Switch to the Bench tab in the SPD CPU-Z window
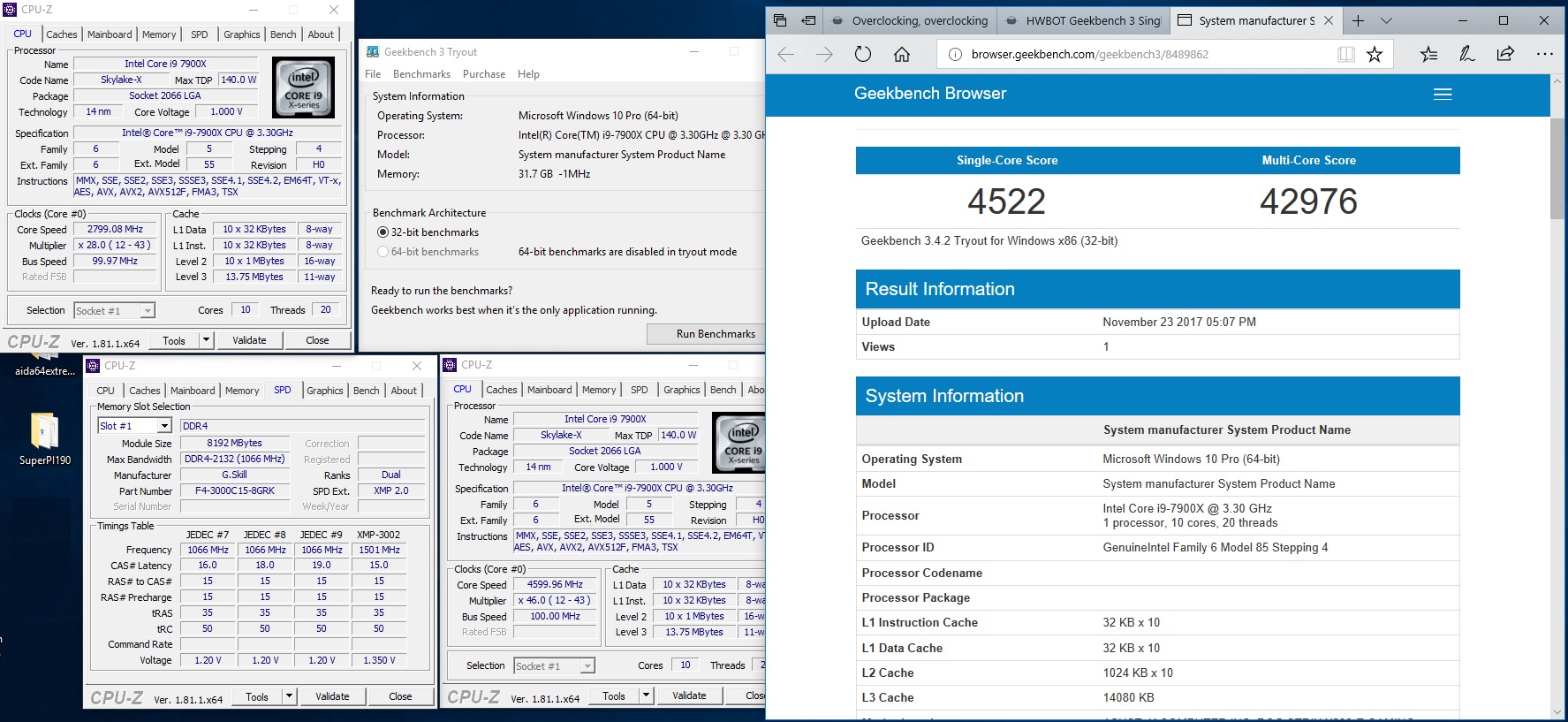1568x722 pixels. coord(367,391)
